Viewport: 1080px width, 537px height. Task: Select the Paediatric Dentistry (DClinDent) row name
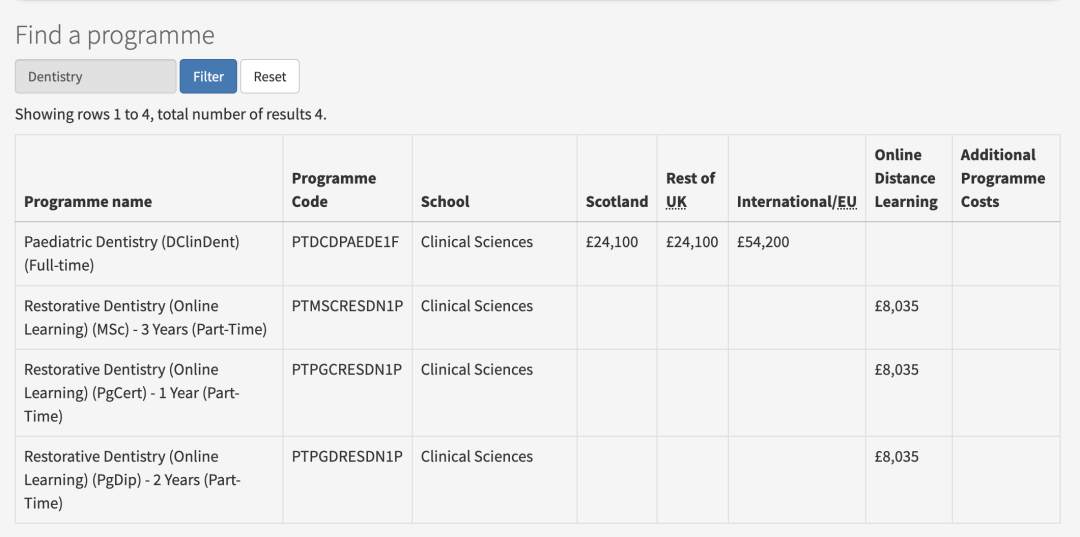[x=131, y=254]
